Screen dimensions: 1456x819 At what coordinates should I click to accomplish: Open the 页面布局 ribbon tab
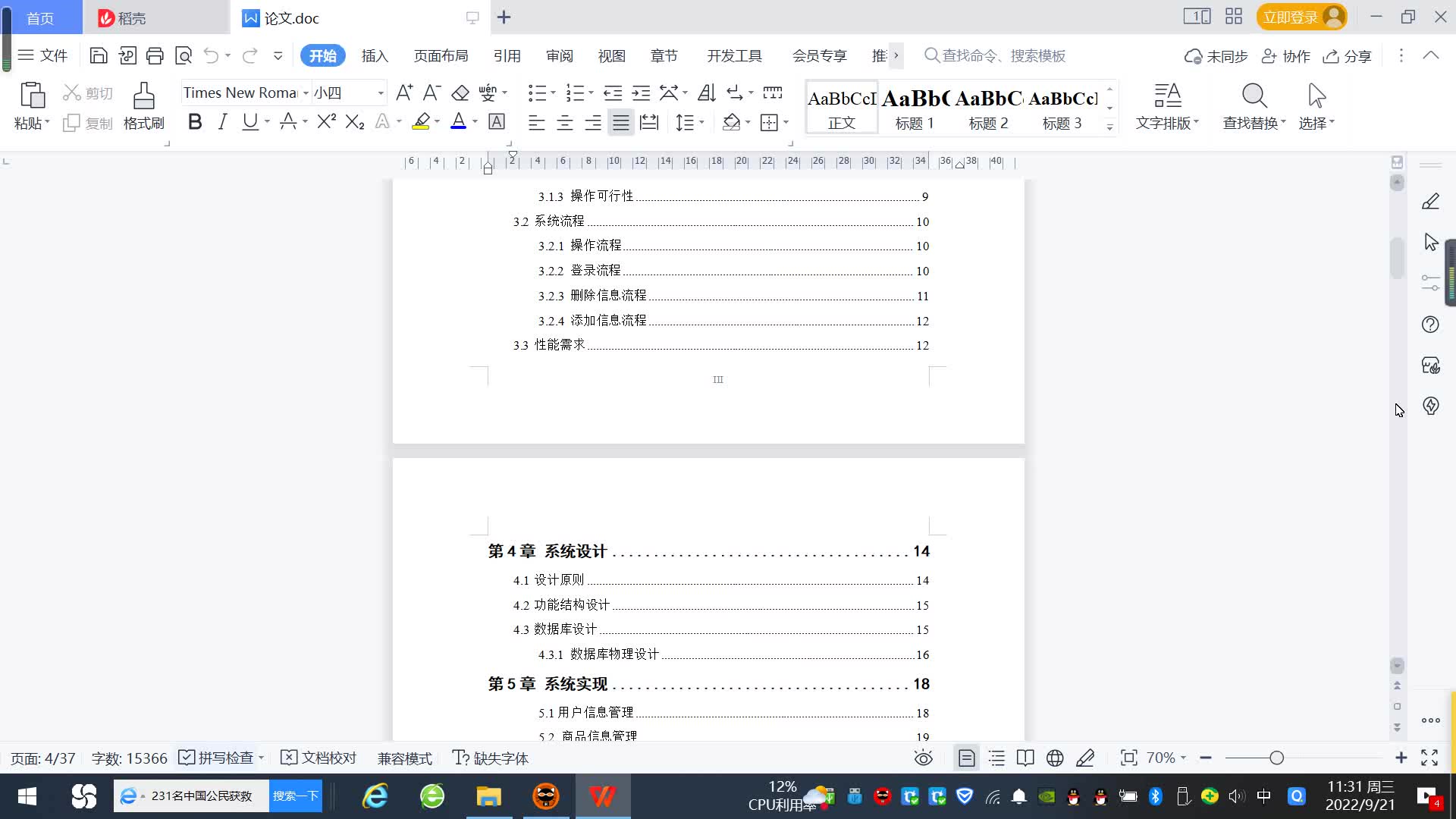[x=441, y=55]
